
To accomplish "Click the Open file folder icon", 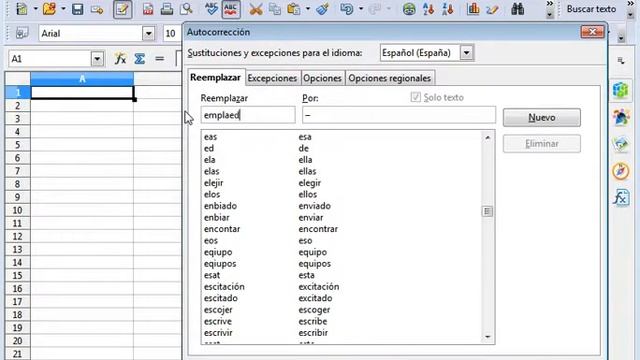I will [x=49, y=9].
